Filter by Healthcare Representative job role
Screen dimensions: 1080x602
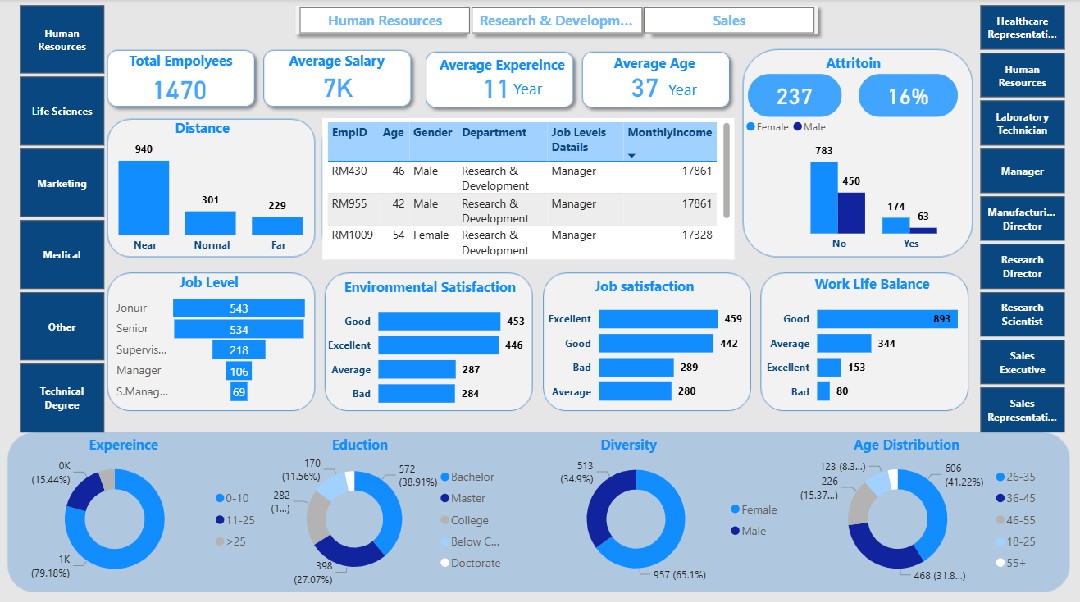pyautogui.click(x=1022, y=28)
